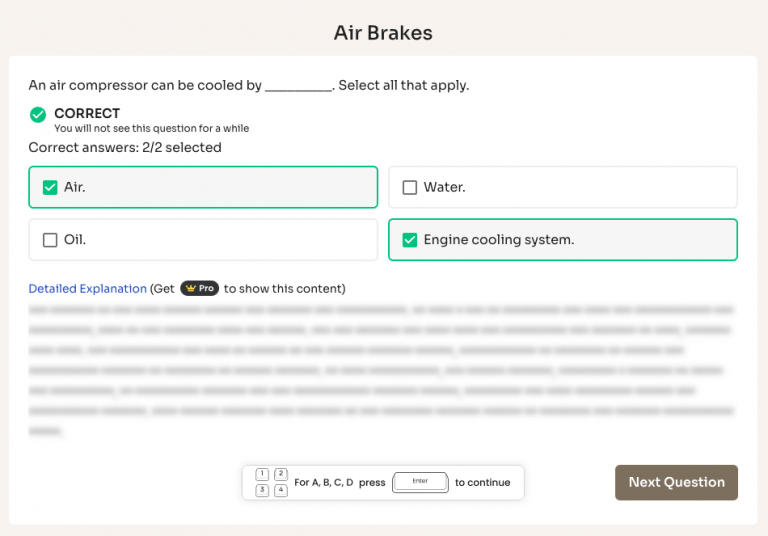Viewport: 768px width, 536px height.
Task: Click the keyboard key 4 icon
Action: pos(281,490)
